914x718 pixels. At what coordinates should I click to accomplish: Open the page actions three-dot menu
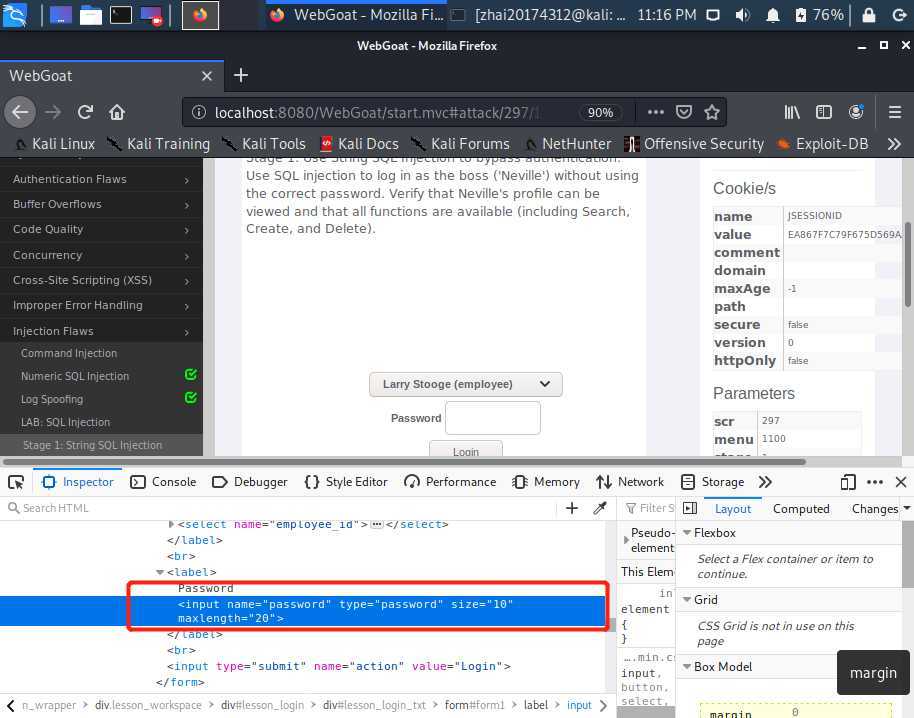click(656, 112)
